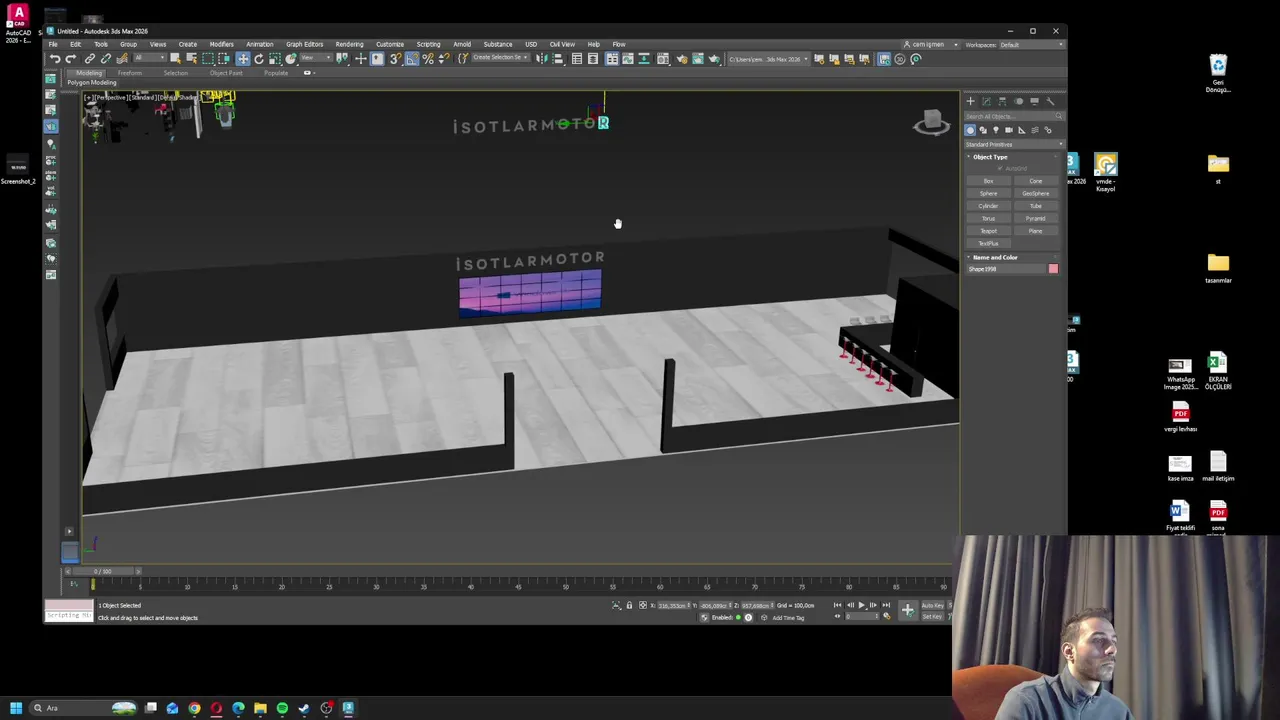Click the Pyramid object button

(1036, 219)
